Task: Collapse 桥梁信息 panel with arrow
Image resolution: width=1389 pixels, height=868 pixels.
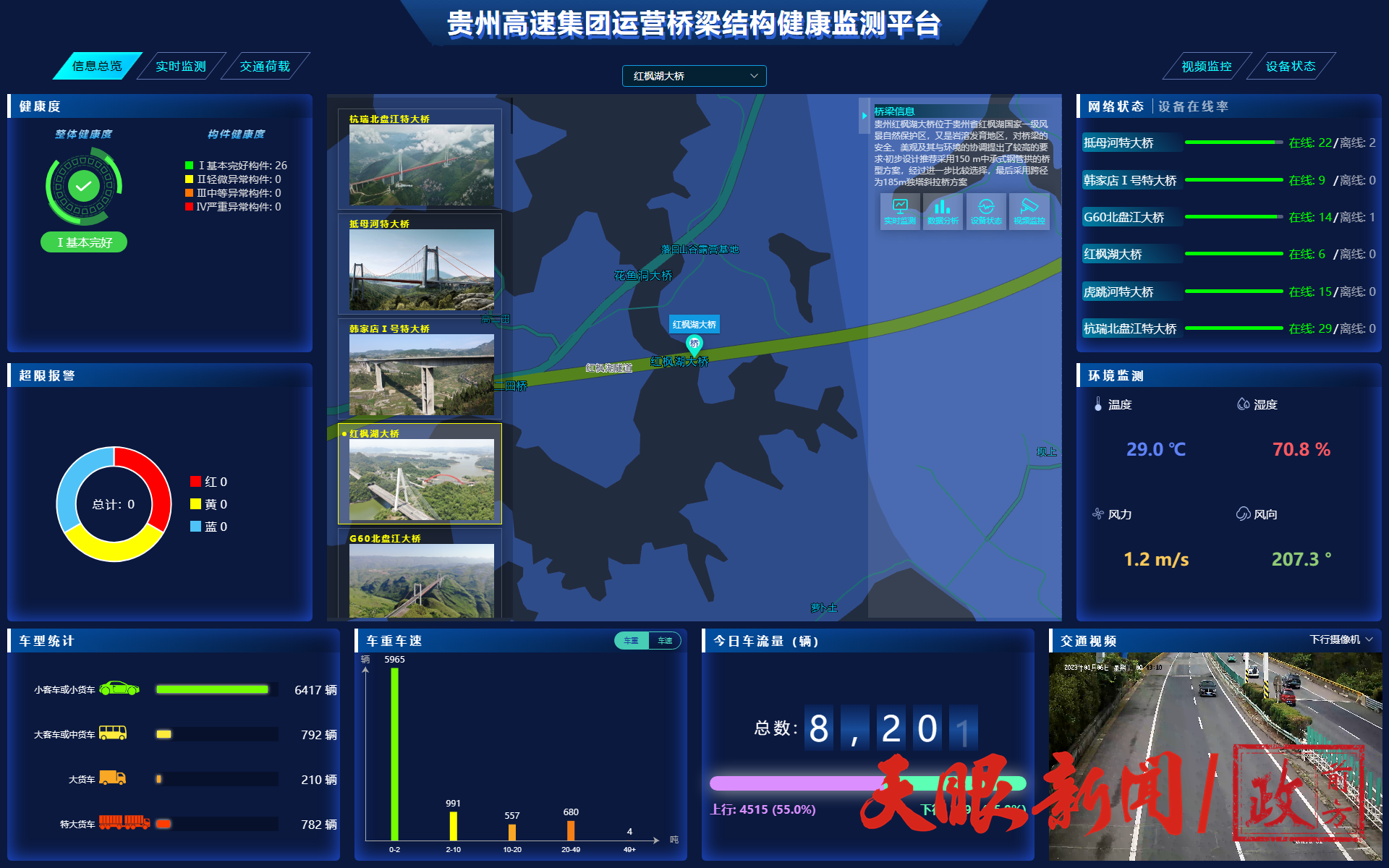Action: point(864,116)
